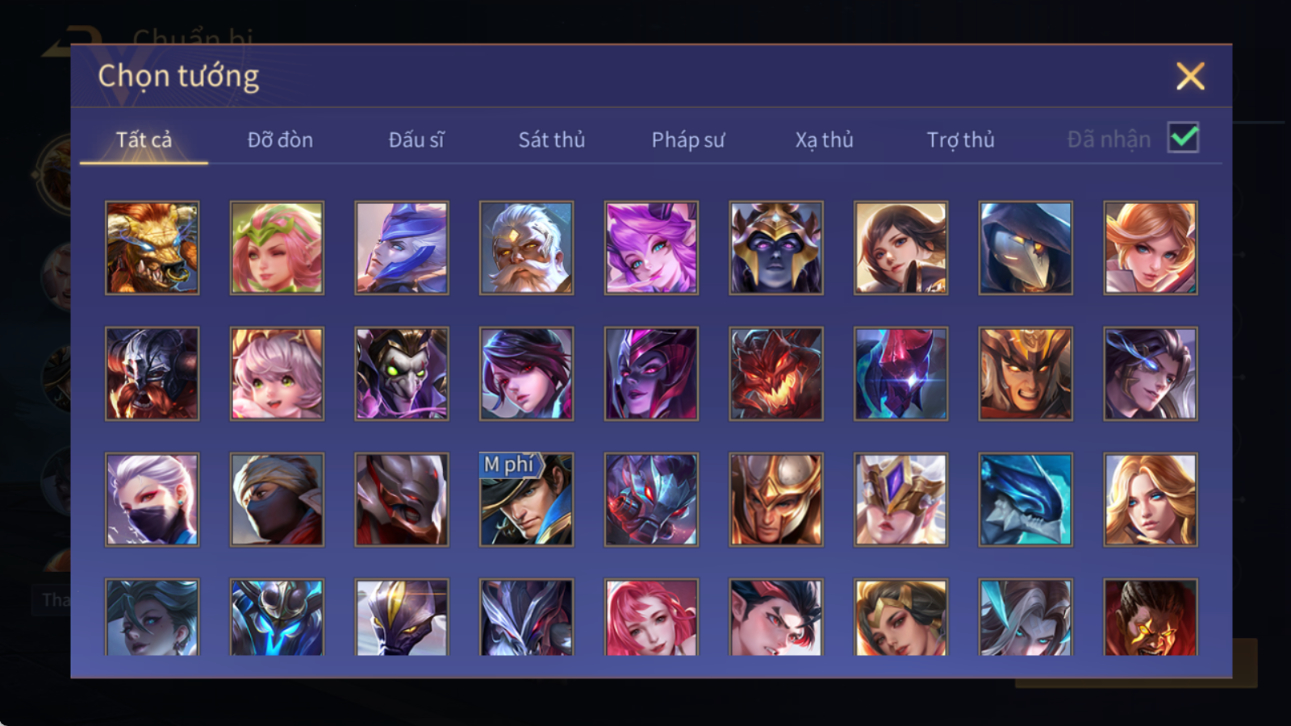Pick the white-haired masked ninja woman

click(152, 500)
